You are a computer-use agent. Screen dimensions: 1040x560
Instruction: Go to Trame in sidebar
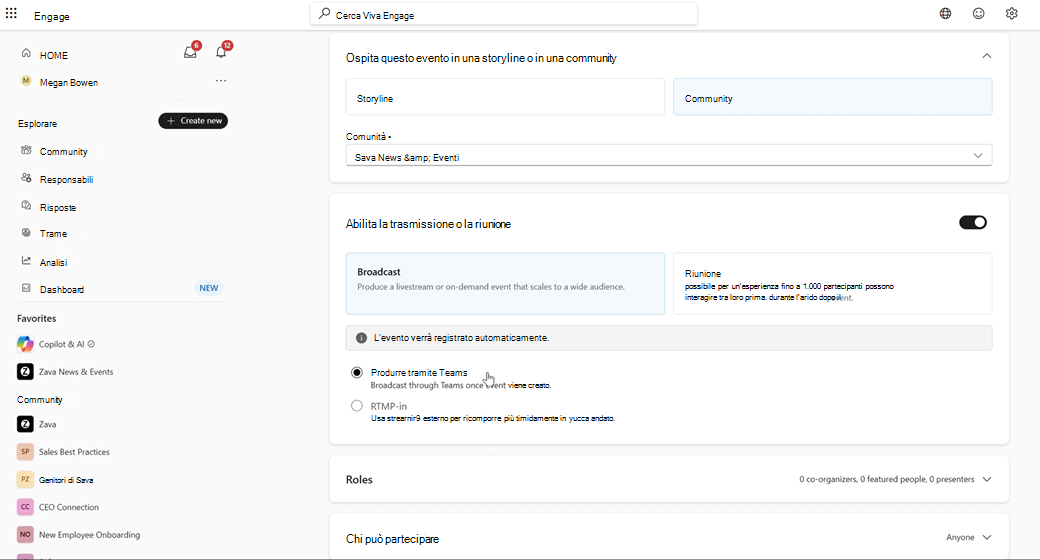pyautogui.click(x=53, y=234)
